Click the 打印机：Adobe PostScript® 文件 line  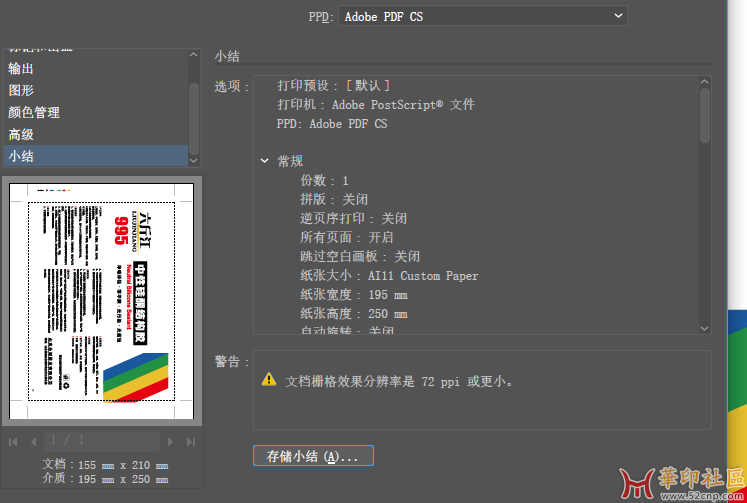(x=376, y=104)
